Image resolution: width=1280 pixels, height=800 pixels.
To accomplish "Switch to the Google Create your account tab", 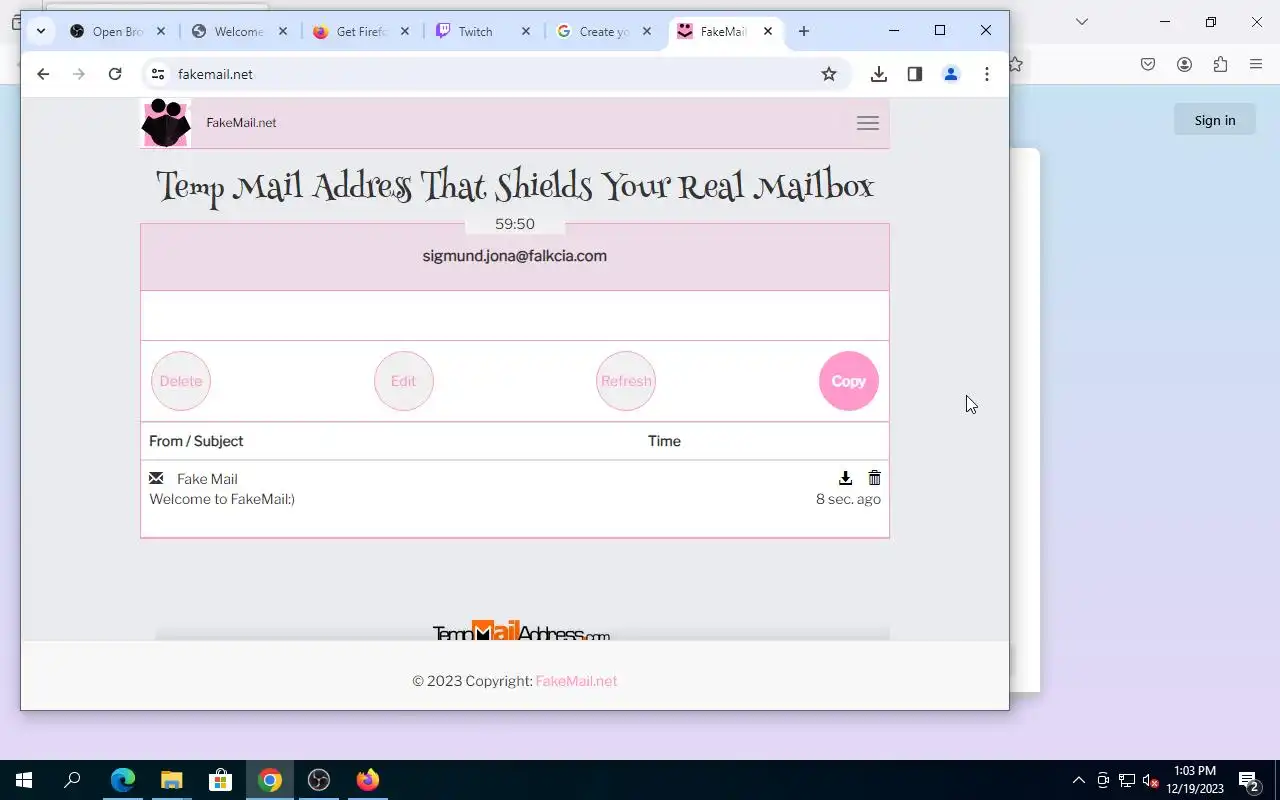I will tap(604, 31).
